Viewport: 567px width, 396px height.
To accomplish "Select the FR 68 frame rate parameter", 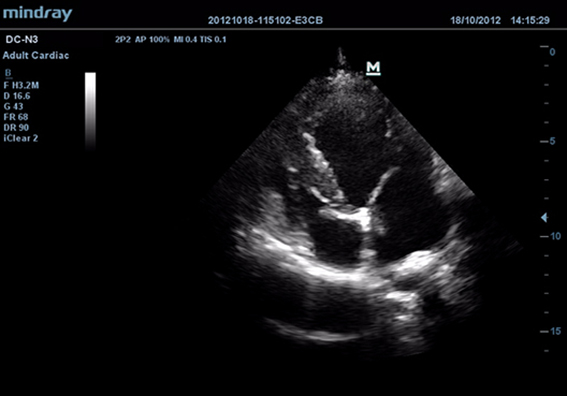I will (x=16, y=117).
